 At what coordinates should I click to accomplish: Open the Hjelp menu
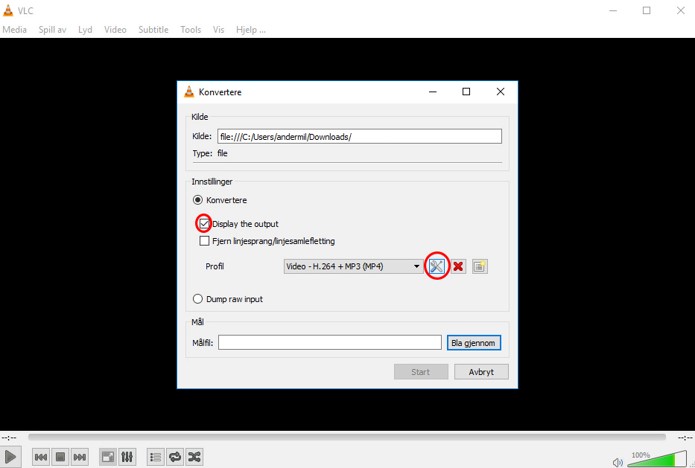click(x=251, y=30)
